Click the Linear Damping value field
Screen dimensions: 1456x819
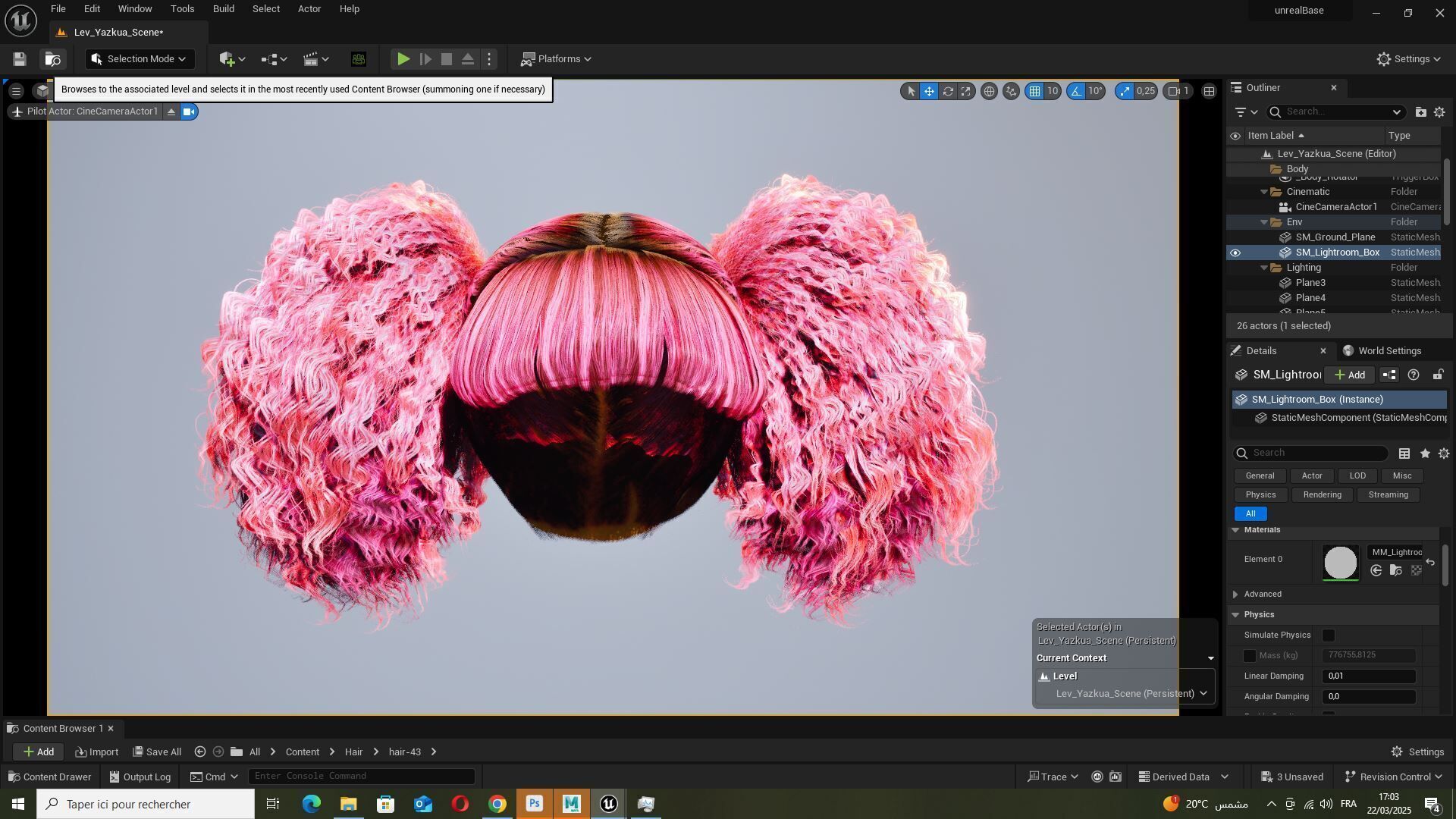coord(1369,676)
